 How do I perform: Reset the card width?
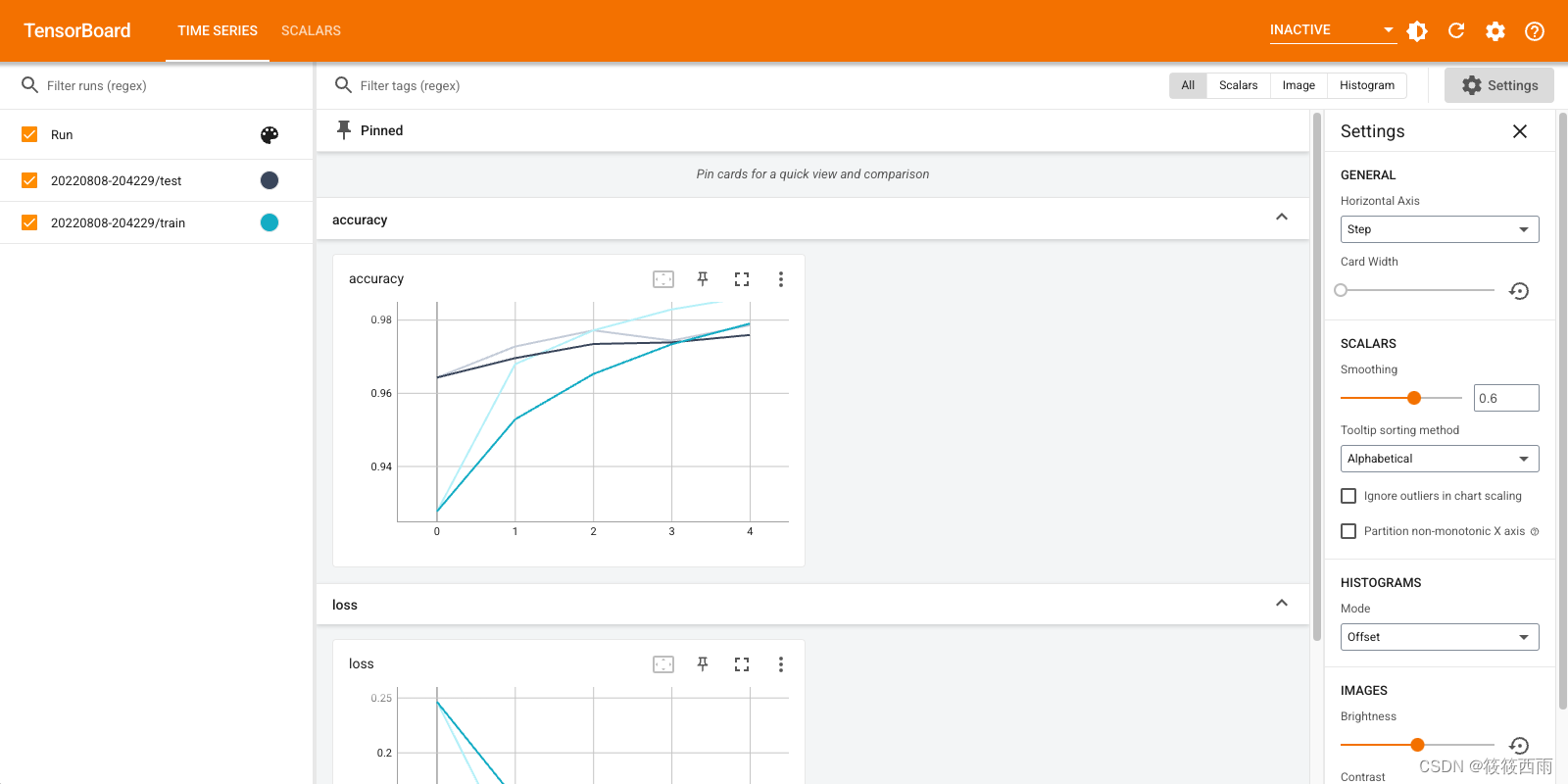1519,291
